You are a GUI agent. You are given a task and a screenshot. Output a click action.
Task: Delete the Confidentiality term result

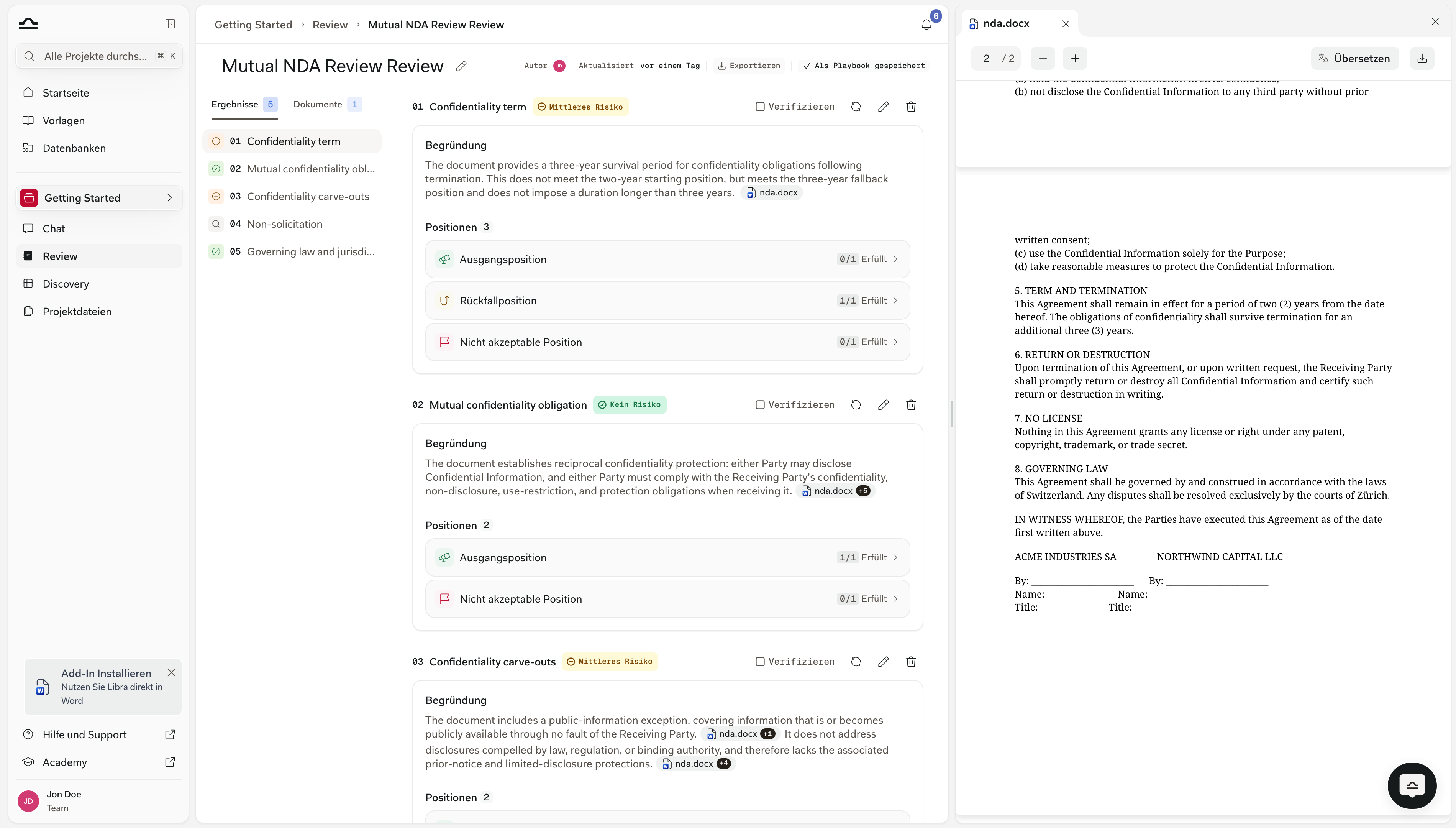point(911,107)
